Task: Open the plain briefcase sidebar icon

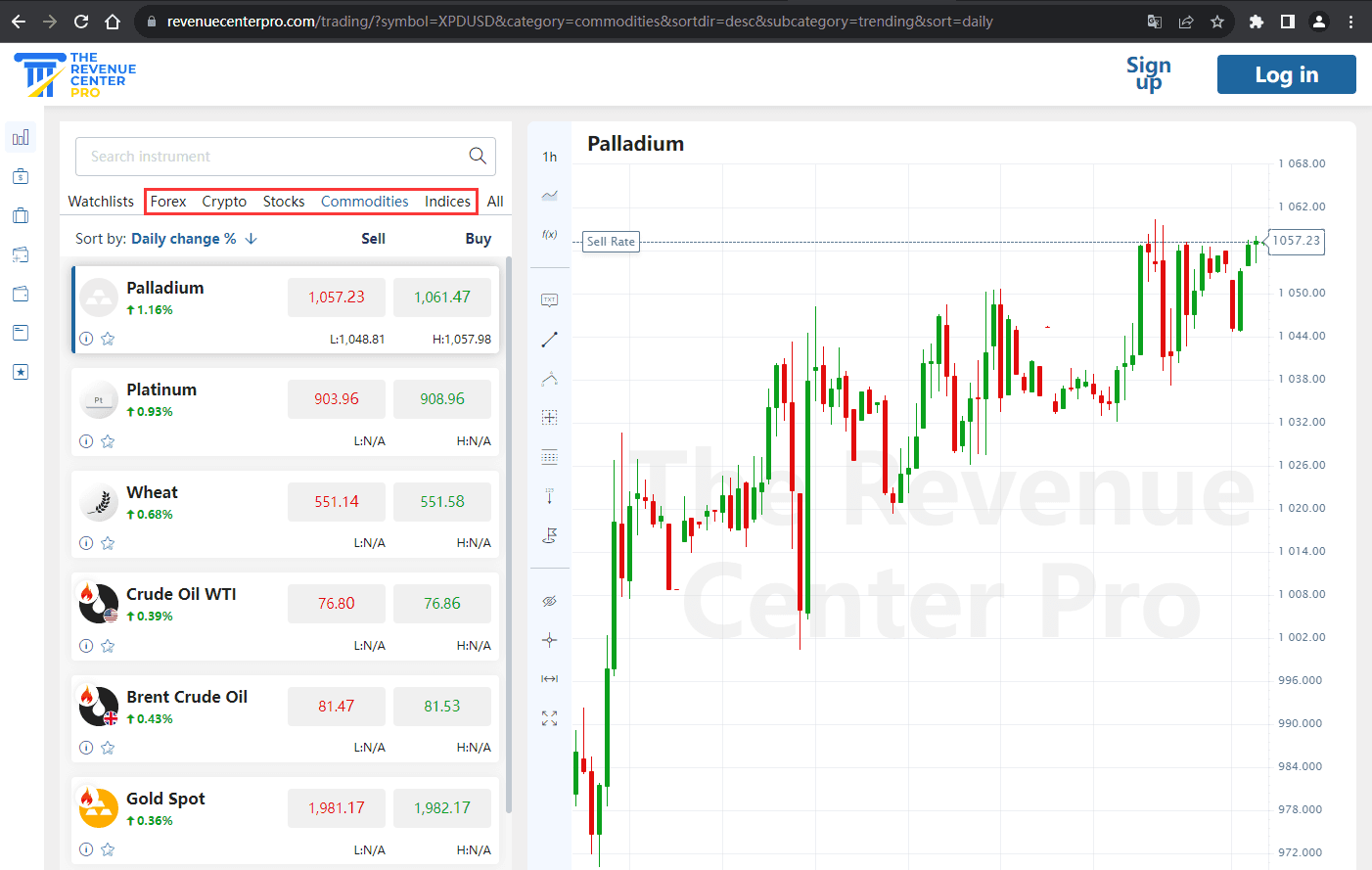Action: [21, 215]
